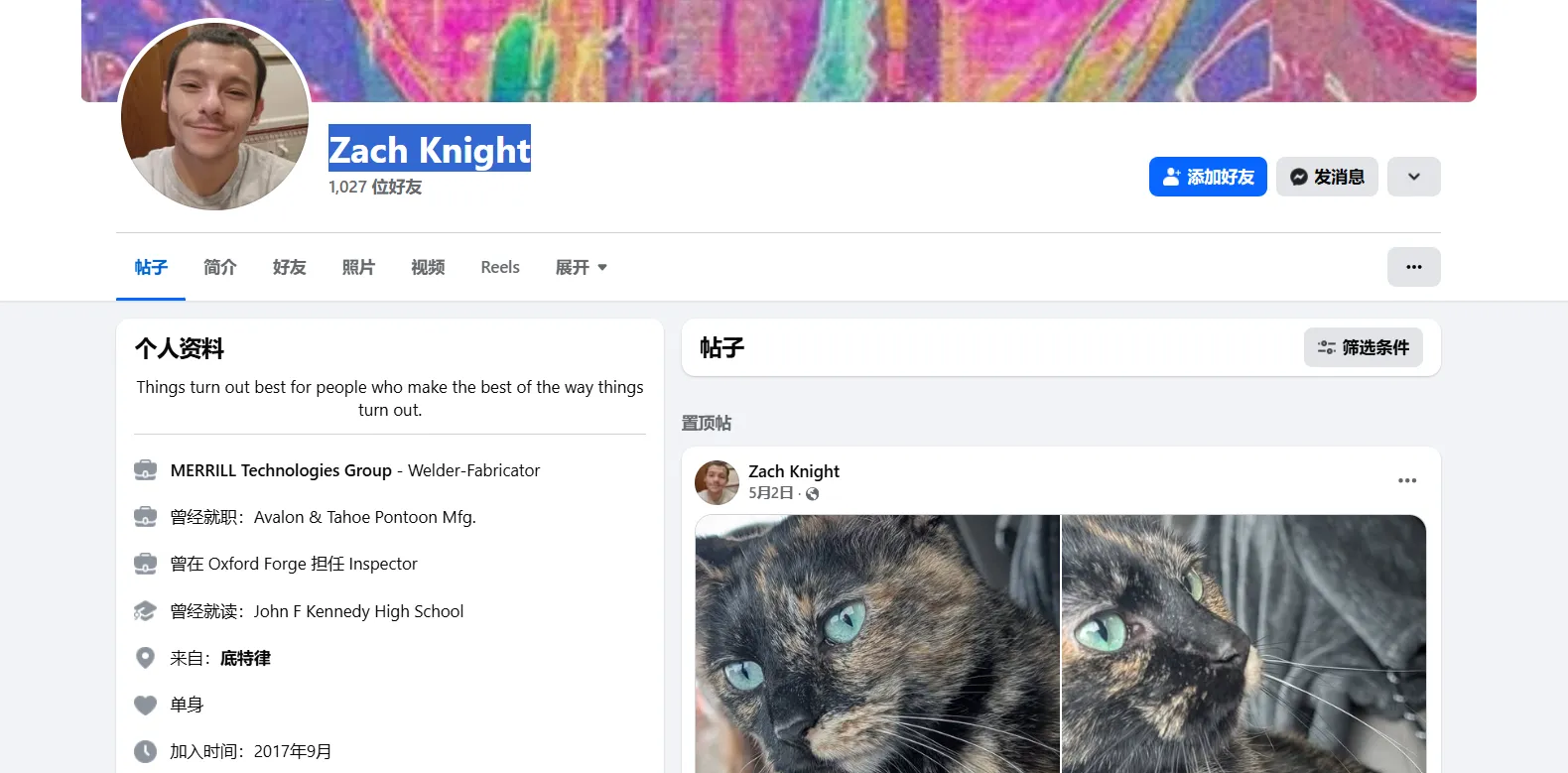Viewport: 1568px width, 773px height.
Task: Click the briefcase icon beside MERRILL Technologies Group
Action: (x=145, y=470)
